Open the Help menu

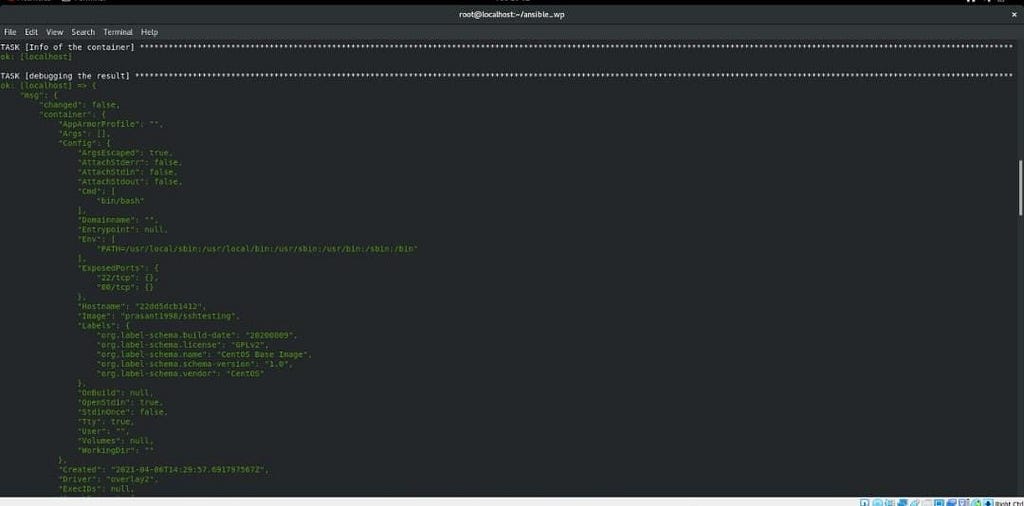click(150, 32)
